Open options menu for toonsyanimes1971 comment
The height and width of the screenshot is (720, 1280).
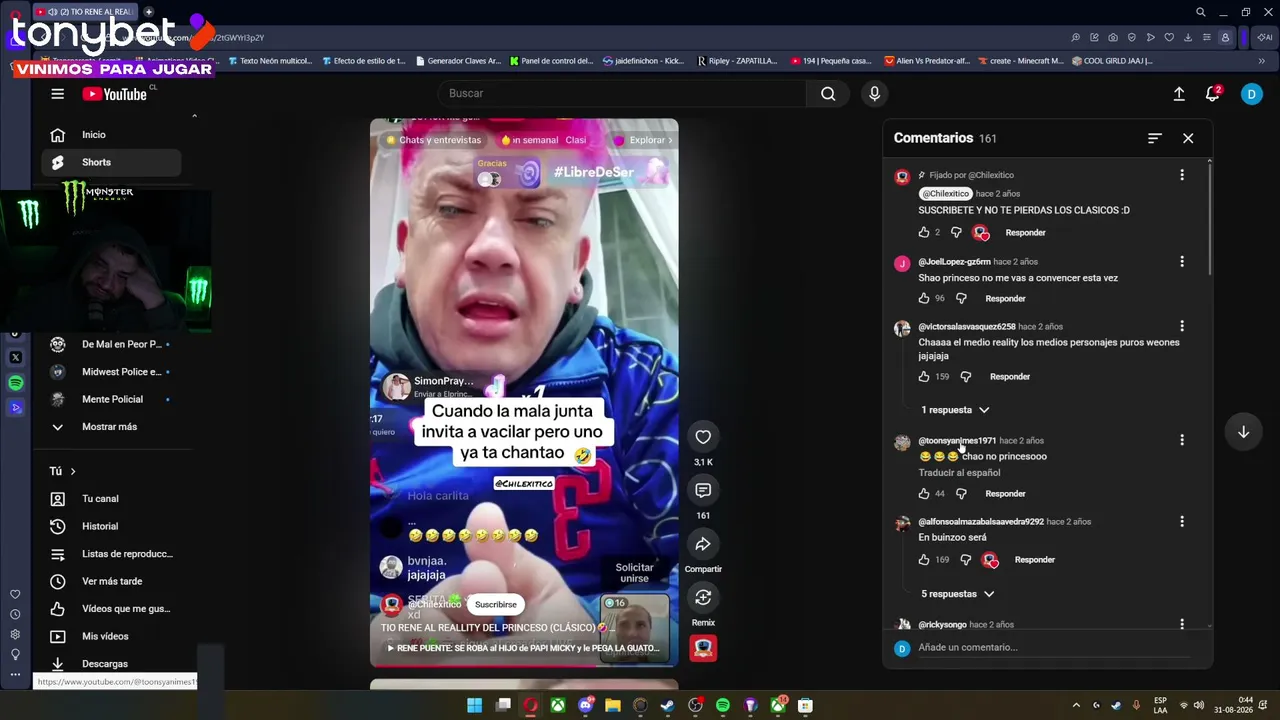tap(1182, 440)
